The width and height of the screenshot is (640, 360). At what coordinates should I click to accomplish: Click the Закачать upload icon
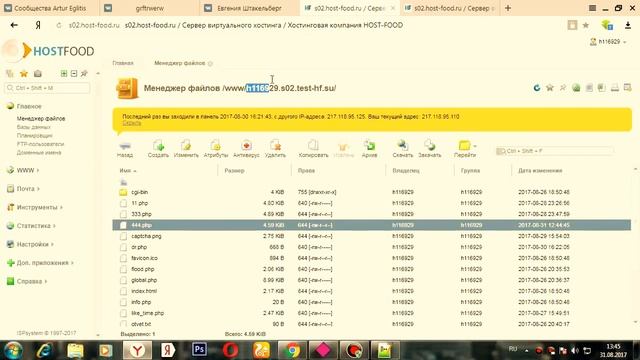coord(429,146)
